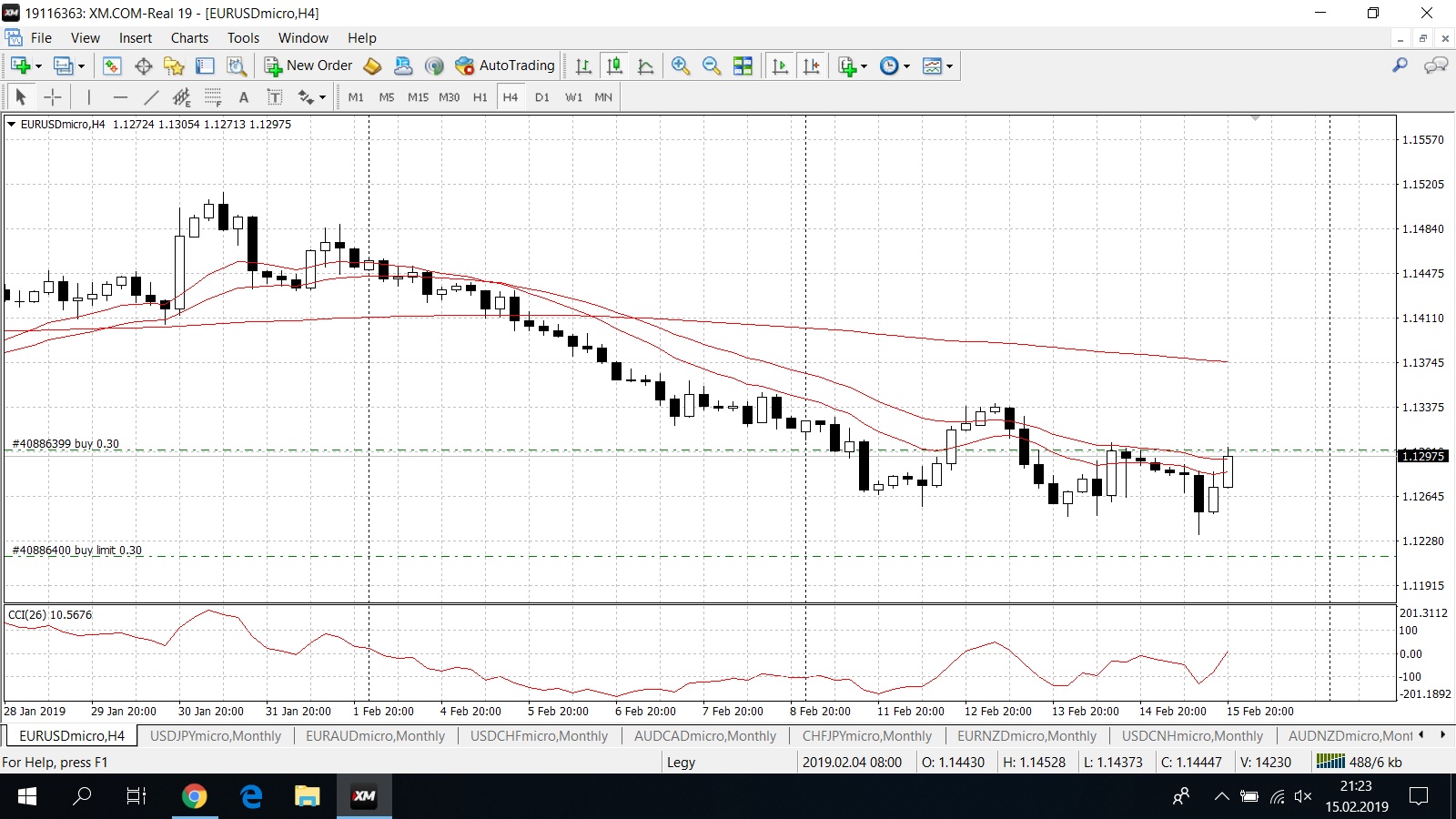Open the Charts menu

189,38
